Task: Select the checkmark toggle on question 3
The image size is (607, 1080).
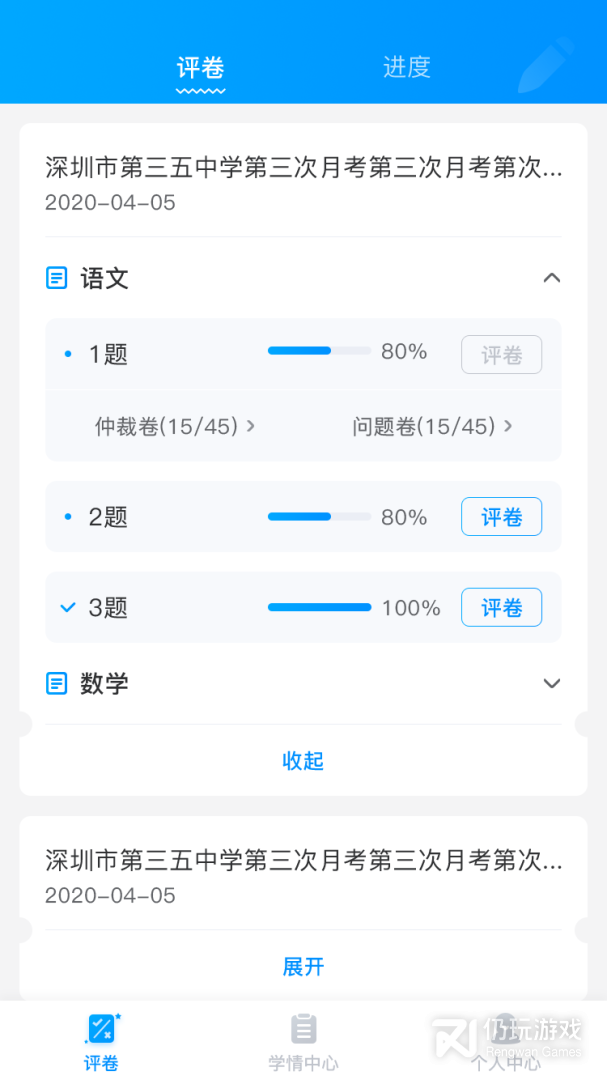Action: [x=67, y=606]
